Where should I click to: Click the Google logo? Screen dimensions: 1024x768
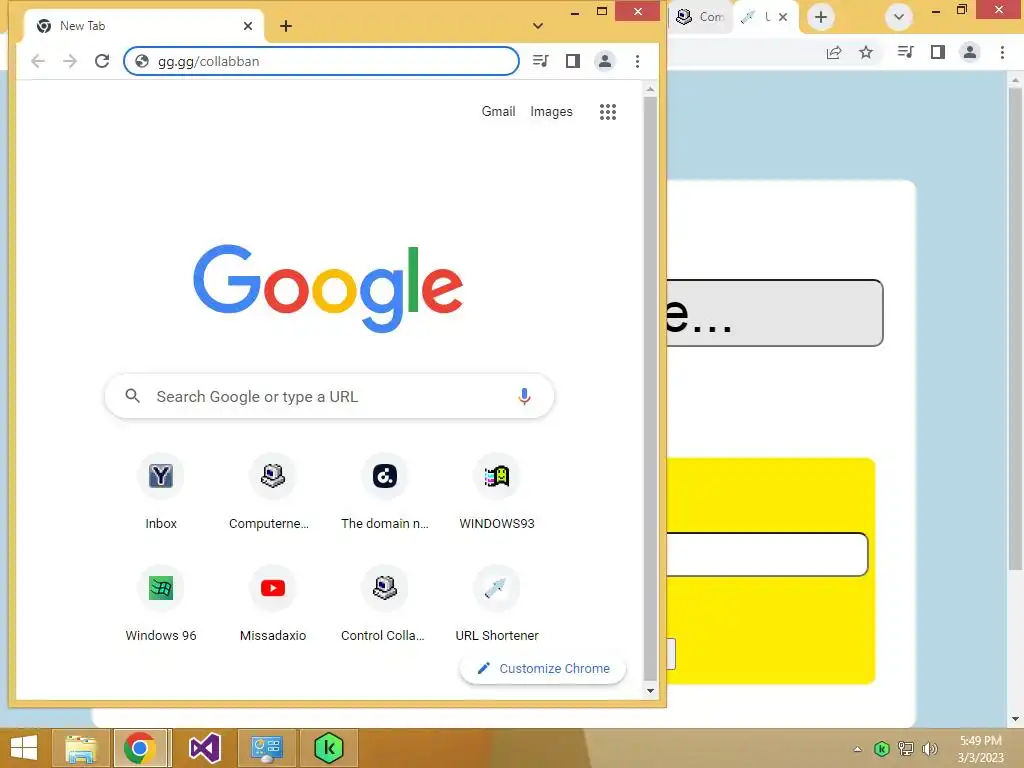pos(328,288)
